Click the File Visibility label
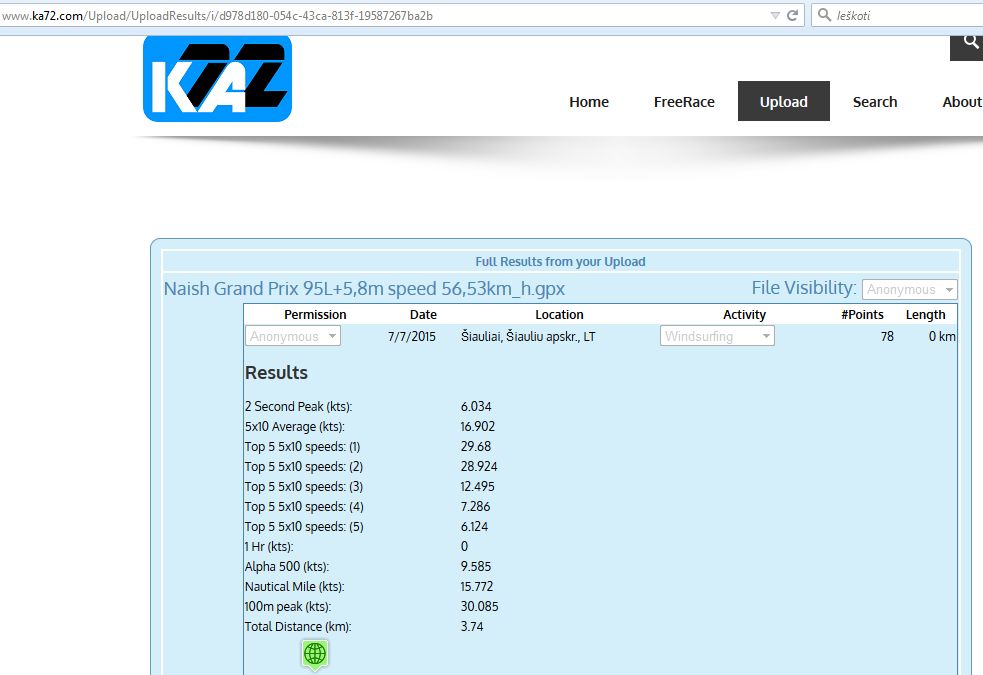 (x=804, y=288)
